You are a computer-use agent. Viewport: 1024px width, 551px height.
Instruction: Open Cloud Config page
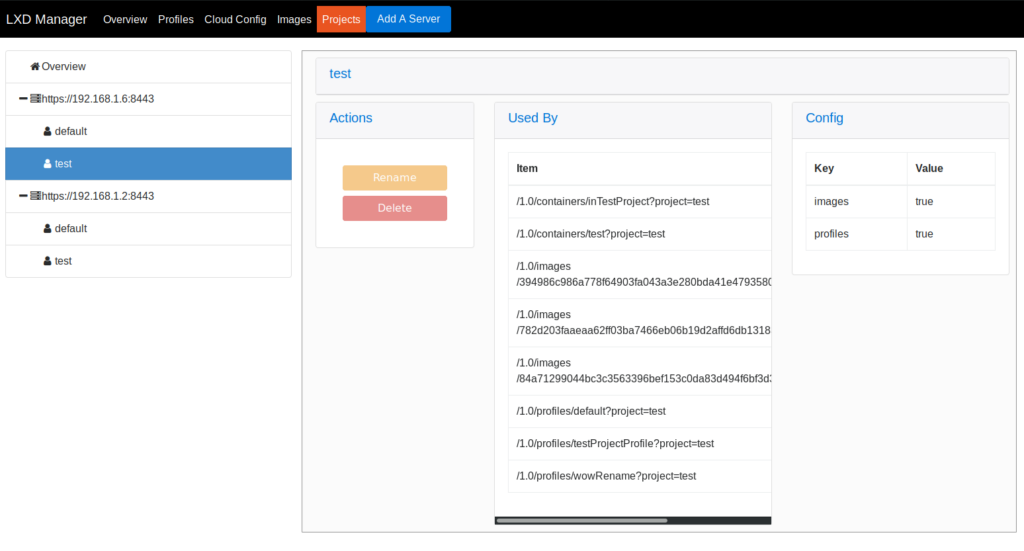[x=235, y=20]
